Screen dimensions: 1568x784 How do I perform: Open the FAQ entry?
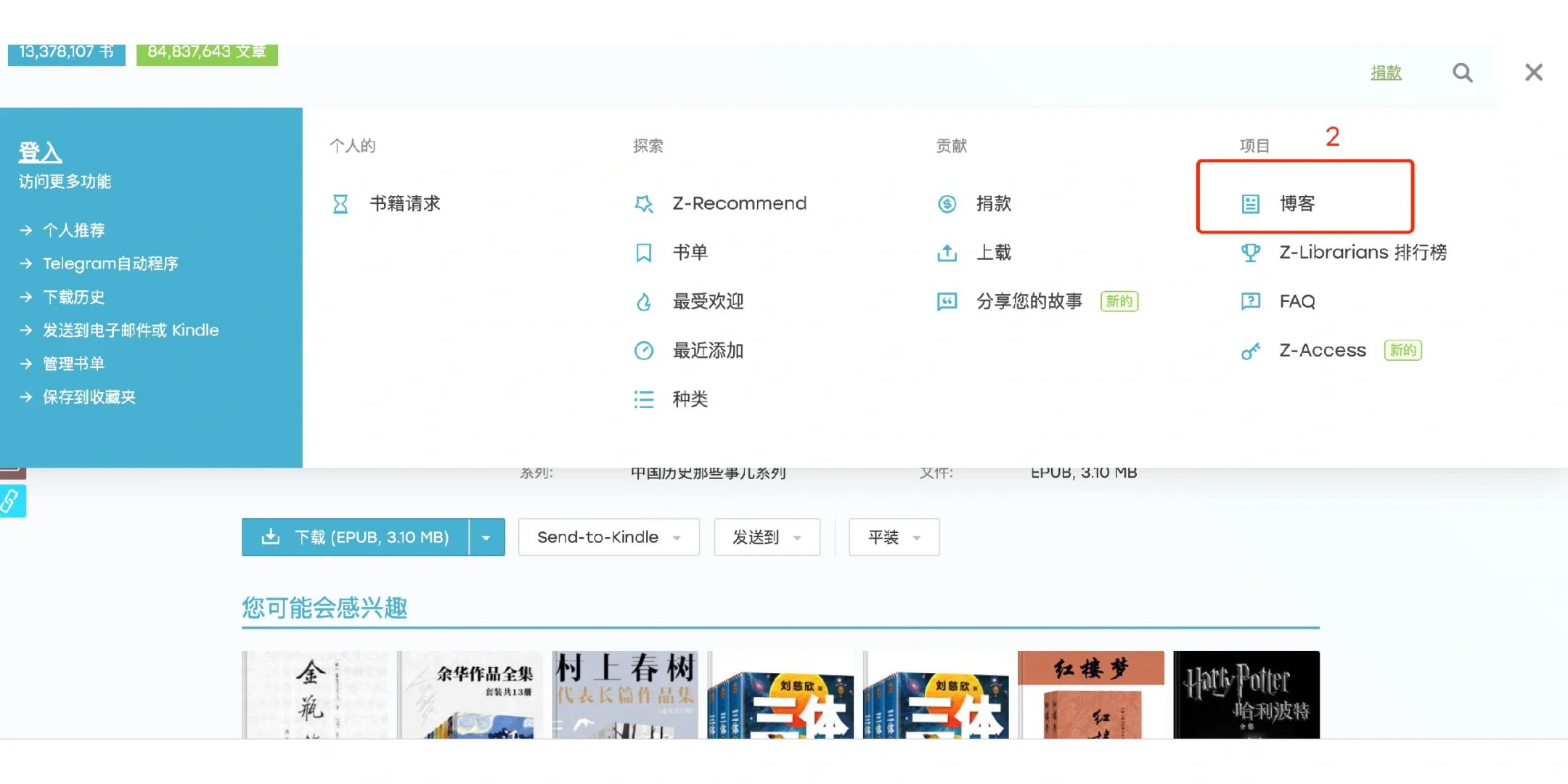click(1297, 301)
